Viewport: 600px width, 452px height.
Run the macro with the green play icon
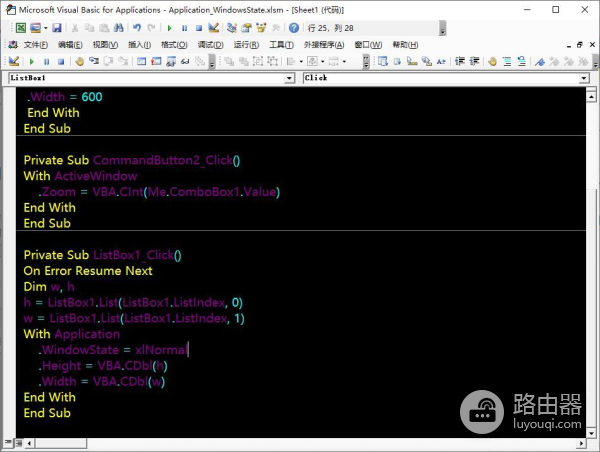170,28
